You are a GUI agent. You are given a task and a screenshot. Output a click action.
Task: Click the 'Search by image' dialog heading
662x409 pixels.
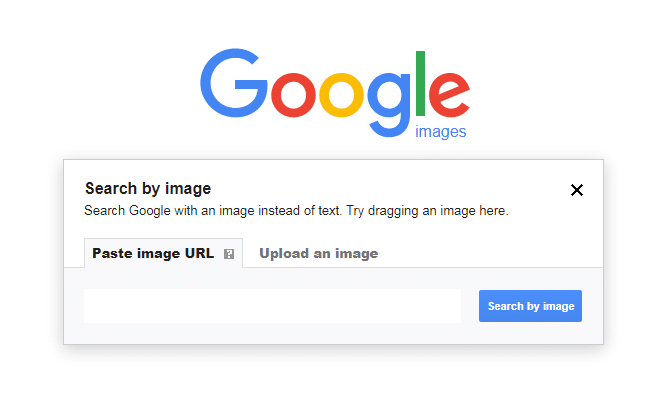[148, 188]
